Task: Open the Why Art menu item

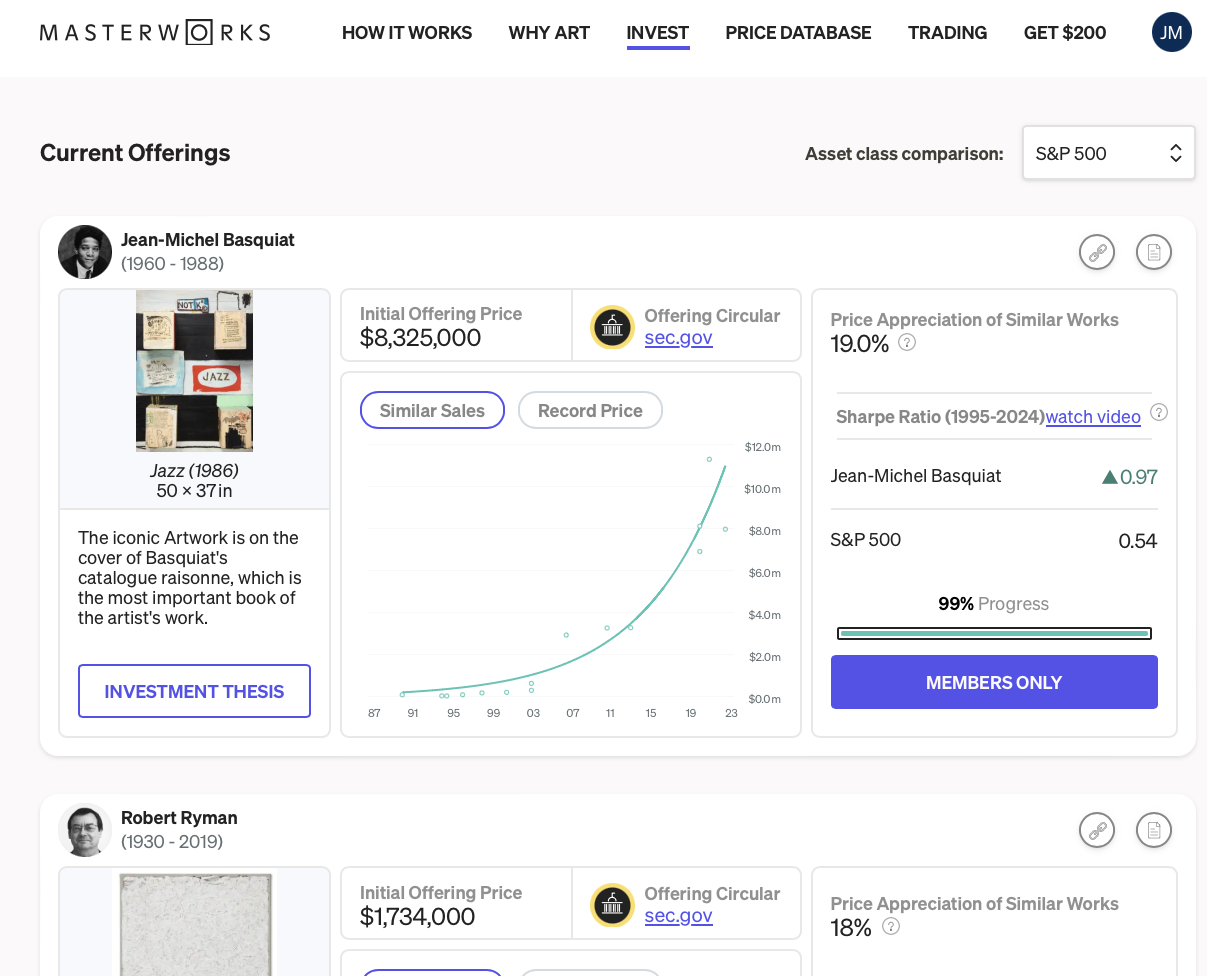Action: point(549,33)
